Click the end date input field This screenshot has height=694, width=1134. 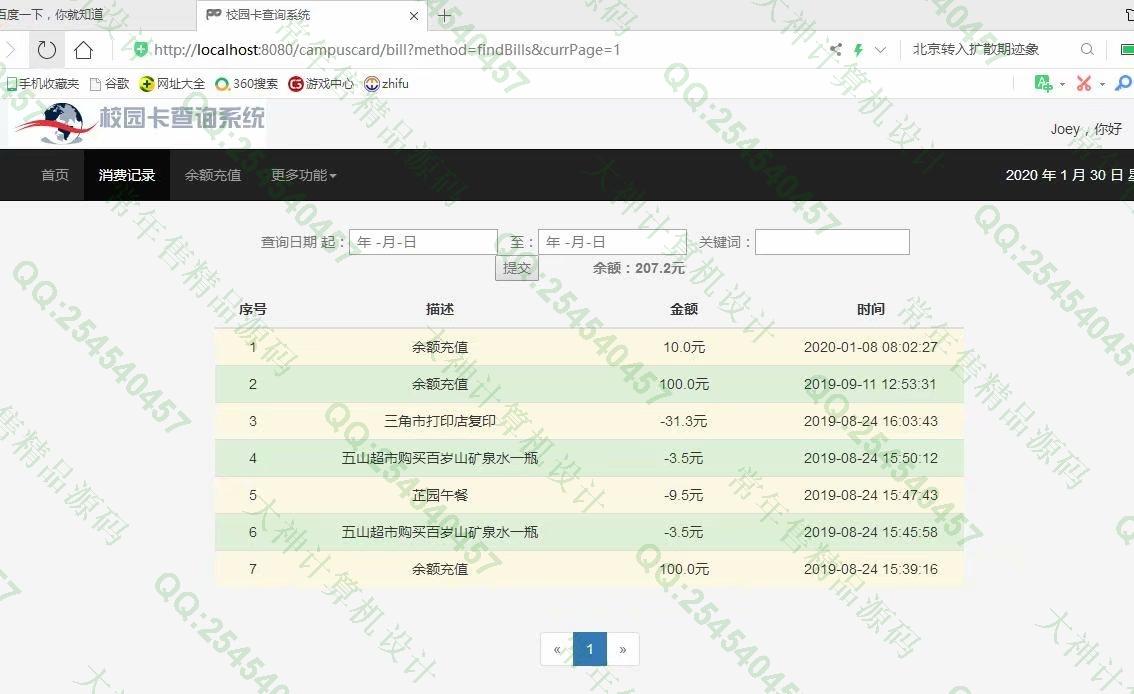point(613,242)
